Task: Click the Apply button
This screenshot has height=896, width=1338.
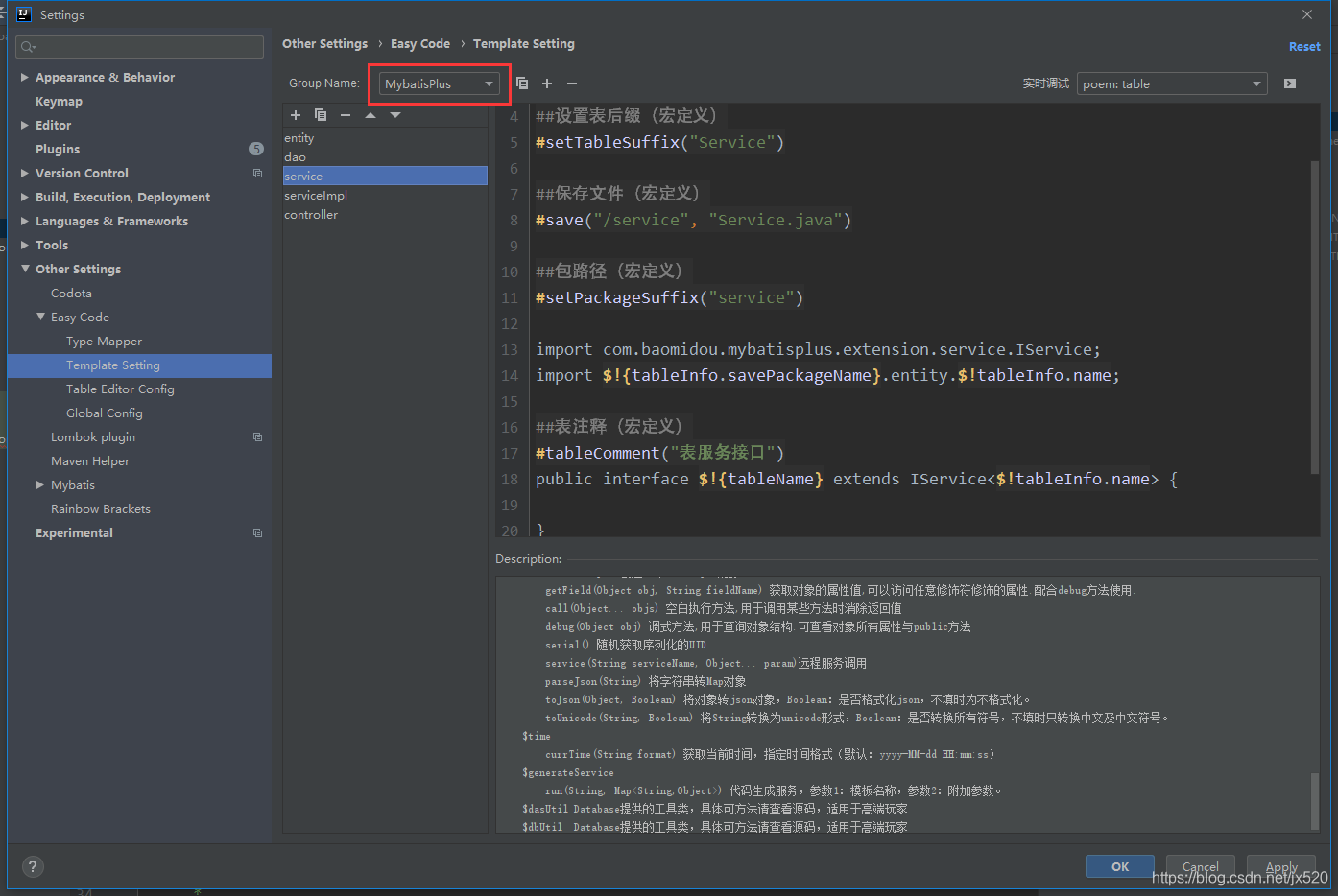Action: (x=1281, y=866)
